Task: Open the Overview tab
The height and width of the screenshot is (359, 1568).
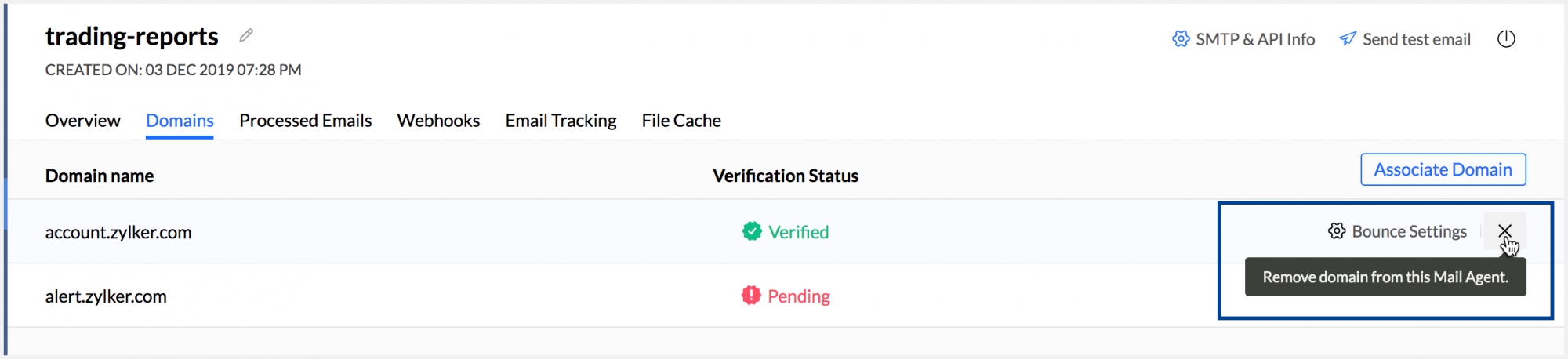Action: pyautogui.click(x=82, y=121)
